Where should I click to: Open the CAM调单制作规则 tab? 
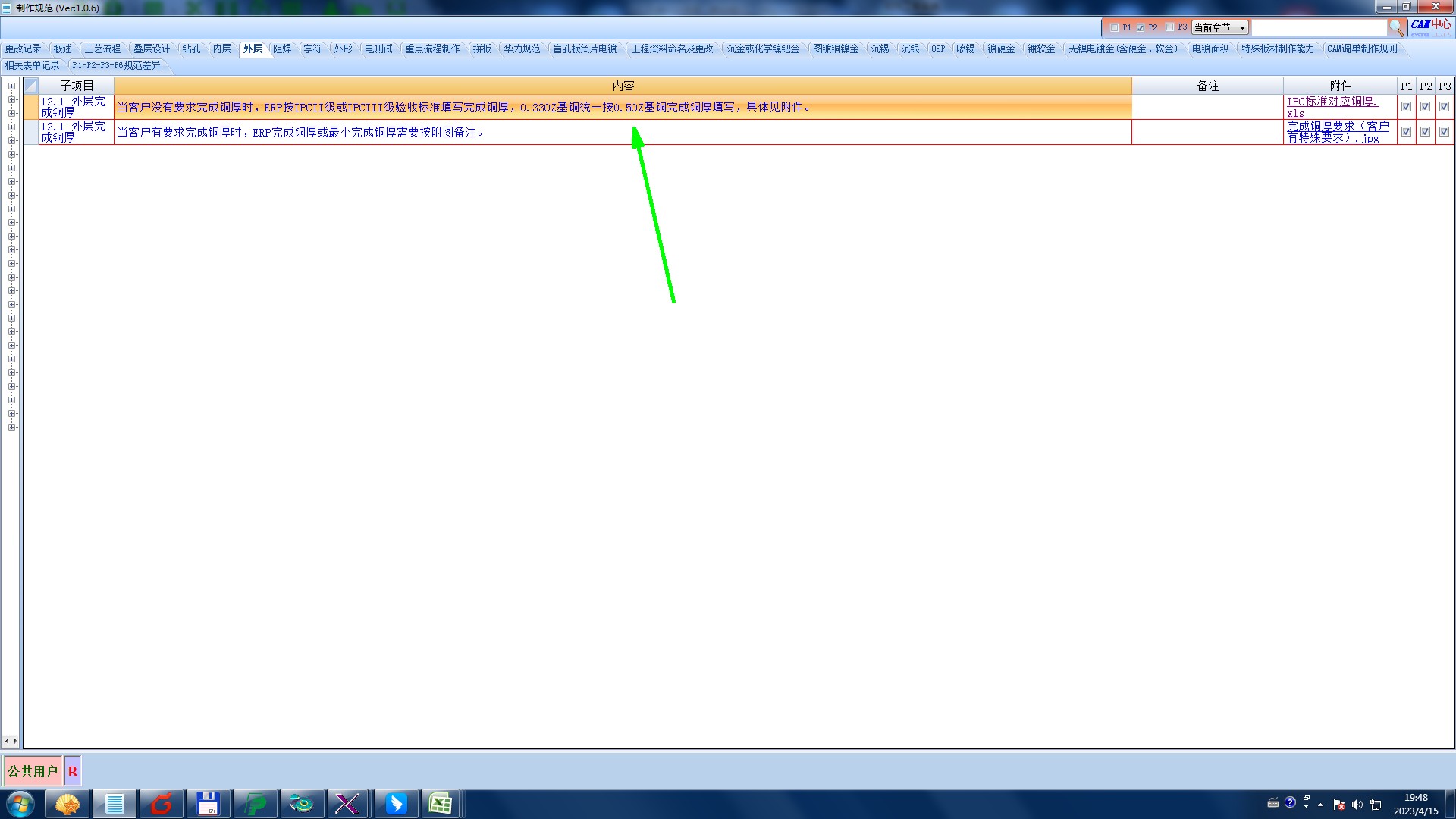(x=1361, y=49)
